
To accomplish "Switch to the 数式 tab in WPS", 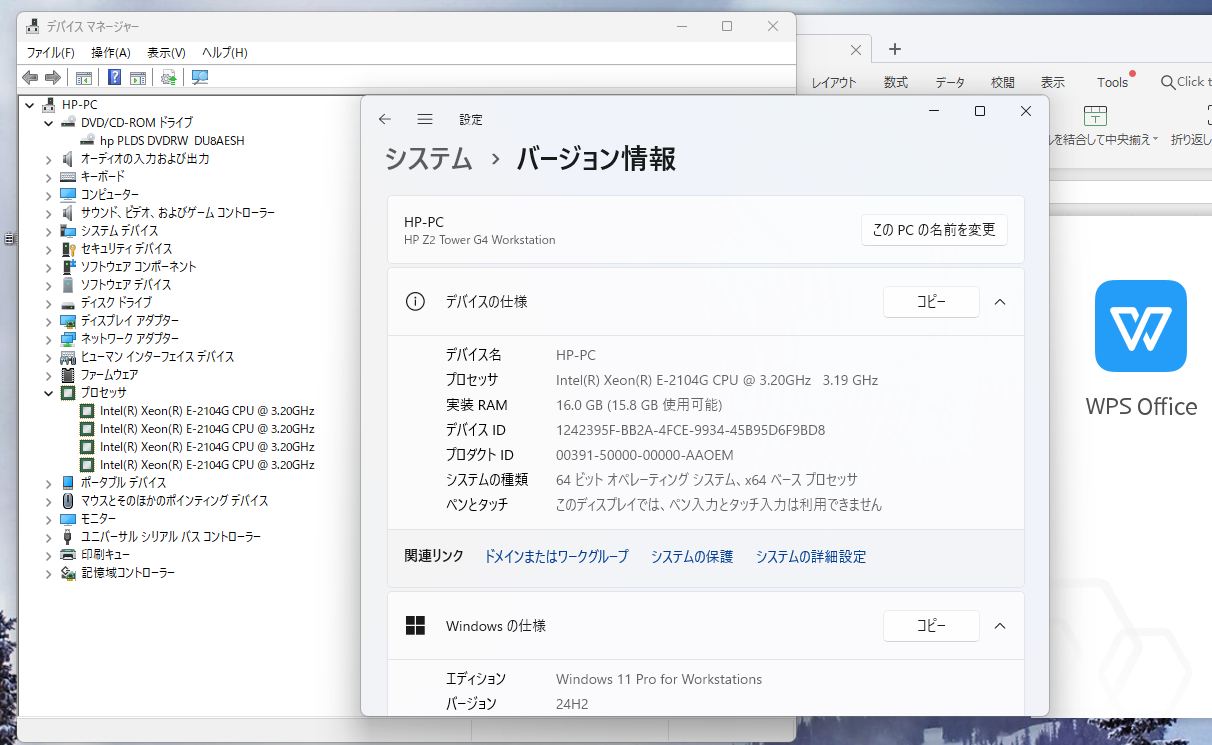I will point(895,83).
